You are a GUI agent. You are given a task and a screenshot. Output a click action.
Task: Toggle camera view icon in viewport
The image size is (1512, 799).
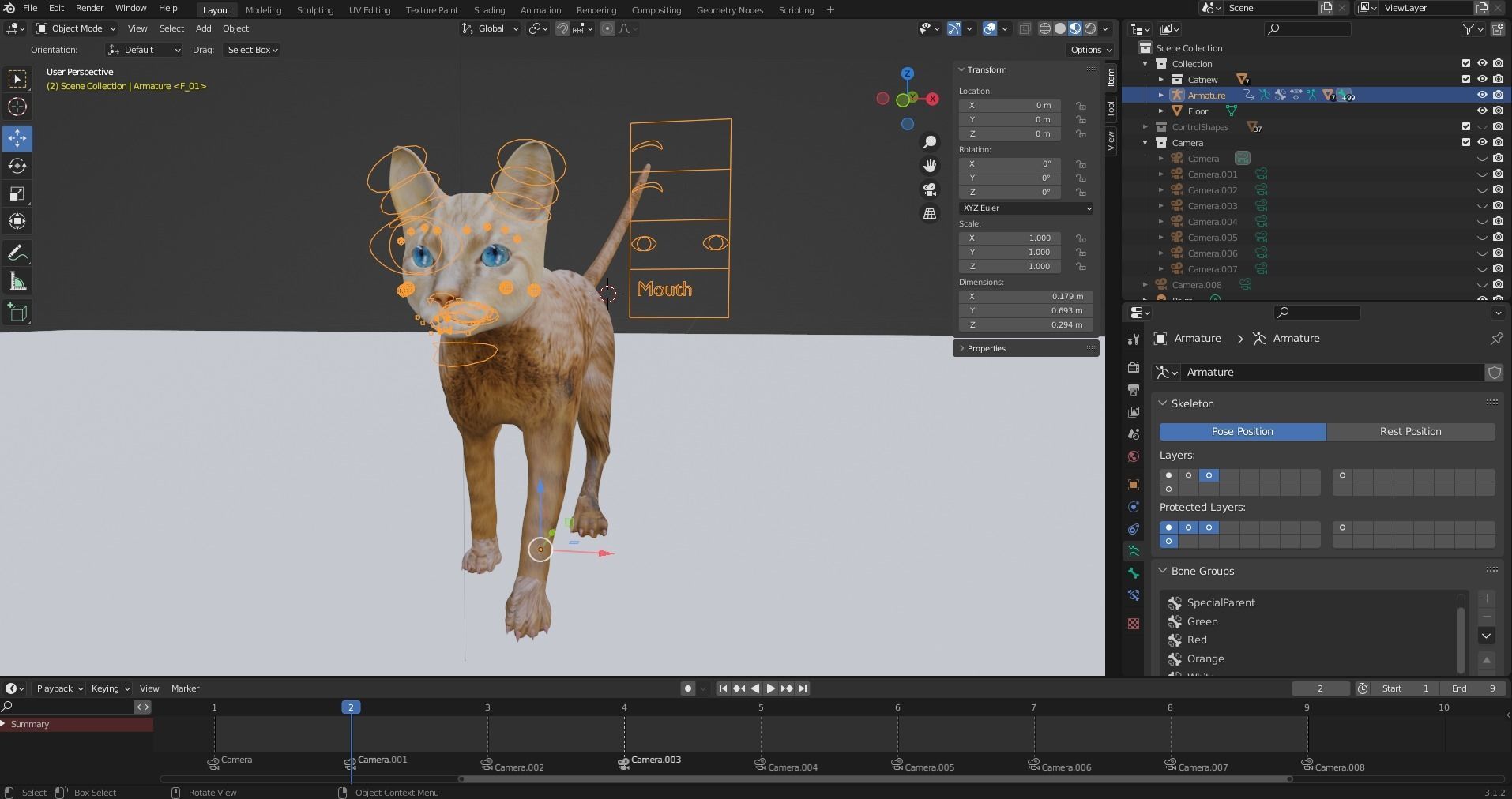pyautogui.click(x=930, y=190)
